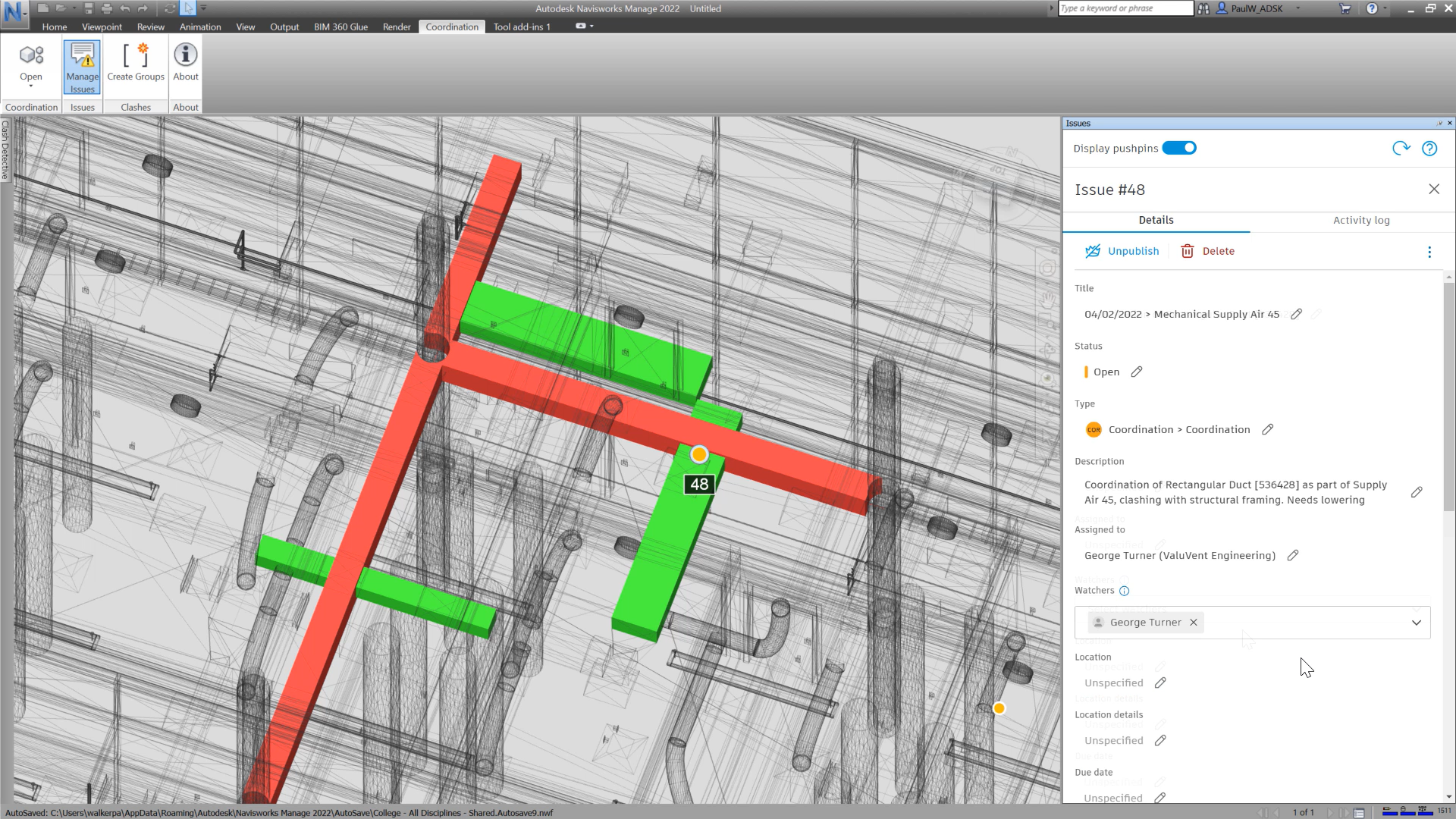Edit the issue title pencil icon

[1297, 314]
